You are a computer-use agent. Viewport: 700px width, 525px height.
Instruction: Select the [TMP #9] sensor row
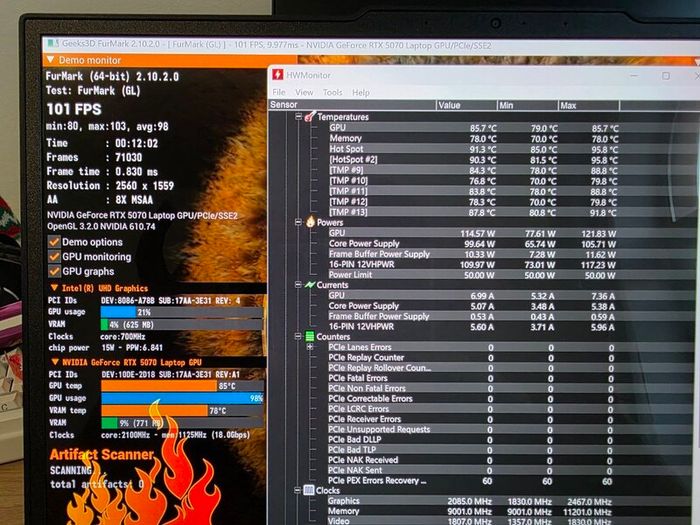[474, 170]
